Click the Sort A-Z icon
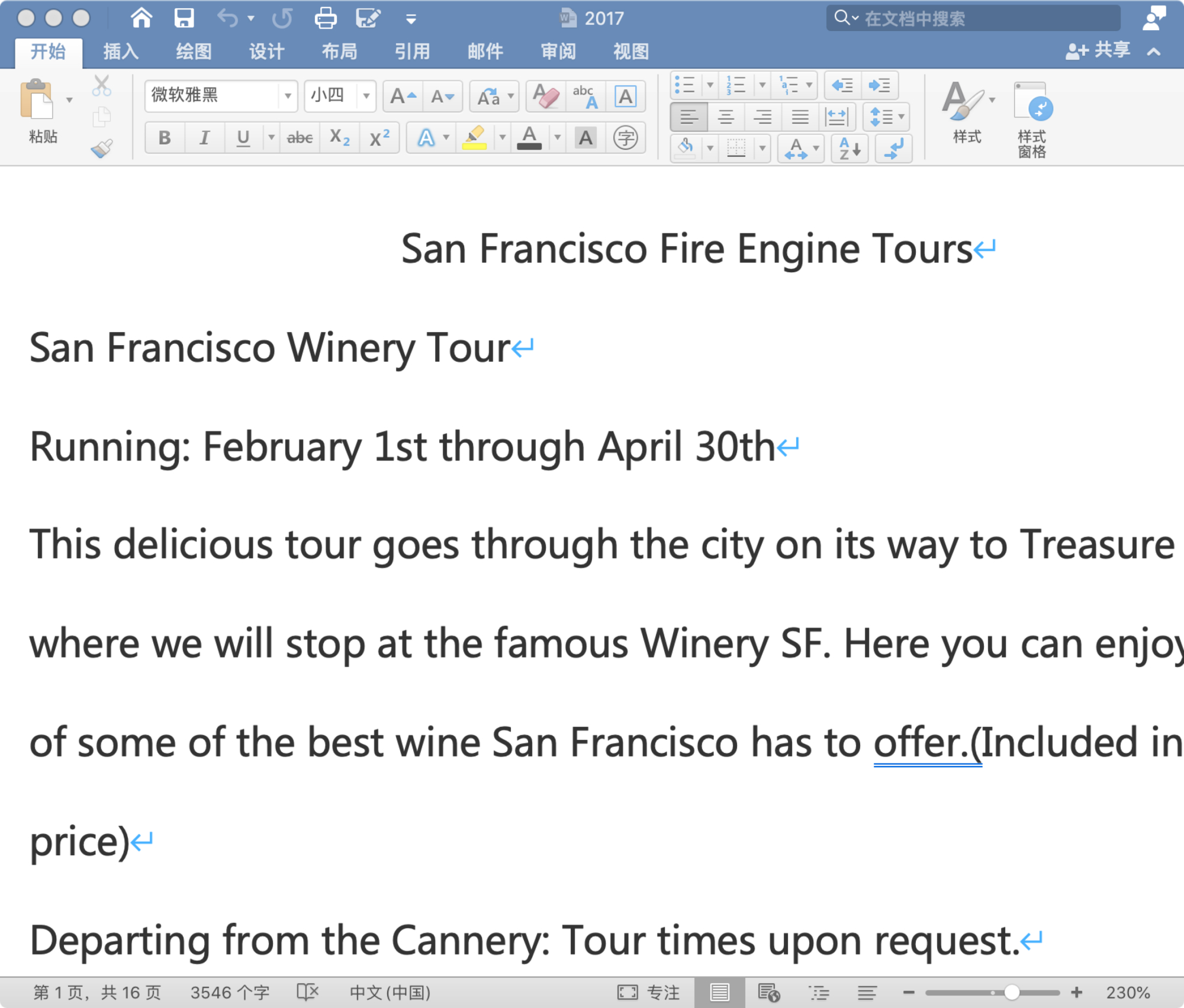Image resolution: width=1184 pixels, height=1008 pixels. pos(850,149)
